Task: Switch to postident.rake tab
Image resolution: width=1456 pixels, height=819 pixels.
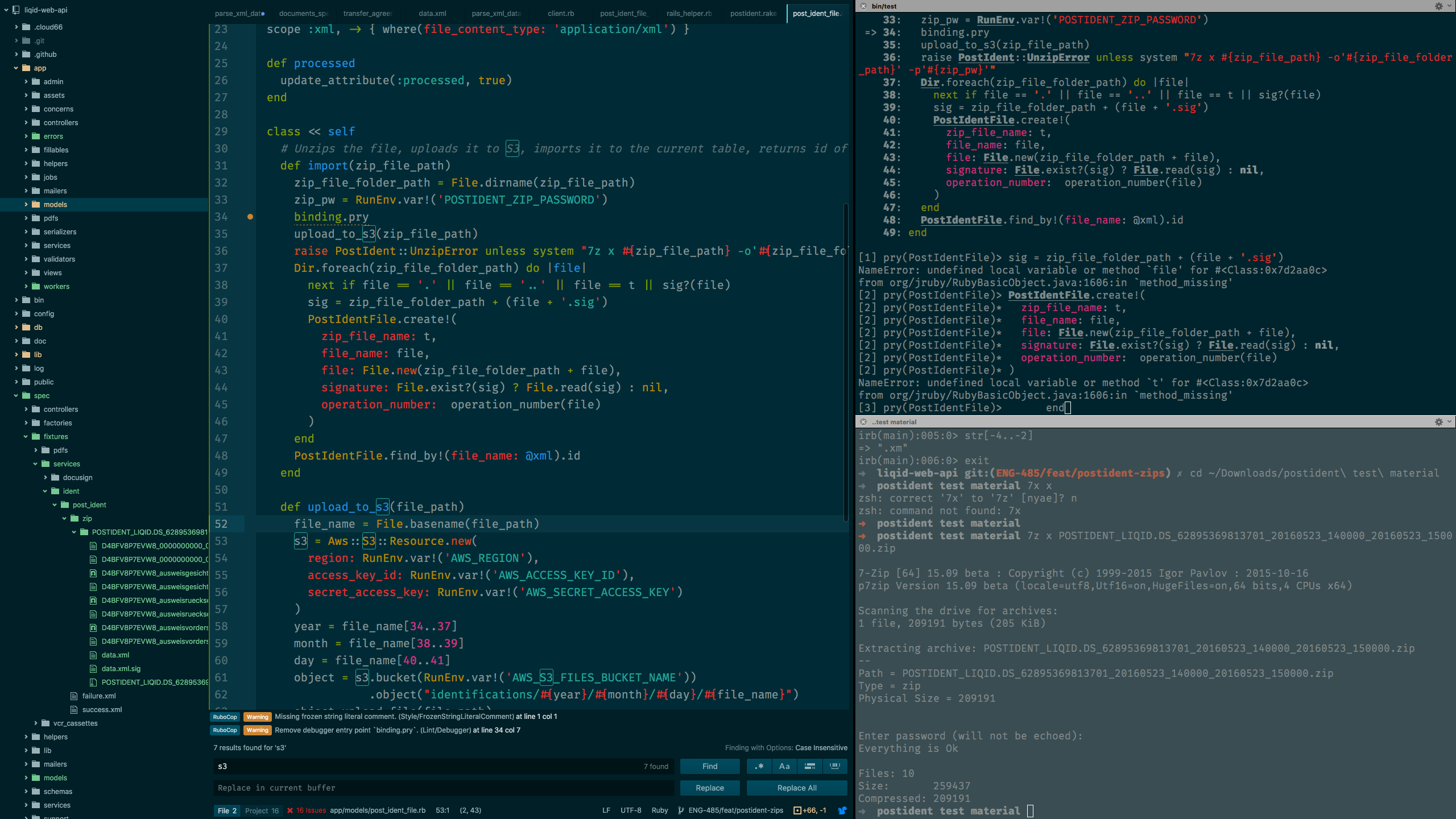Action: coord(753,13)
